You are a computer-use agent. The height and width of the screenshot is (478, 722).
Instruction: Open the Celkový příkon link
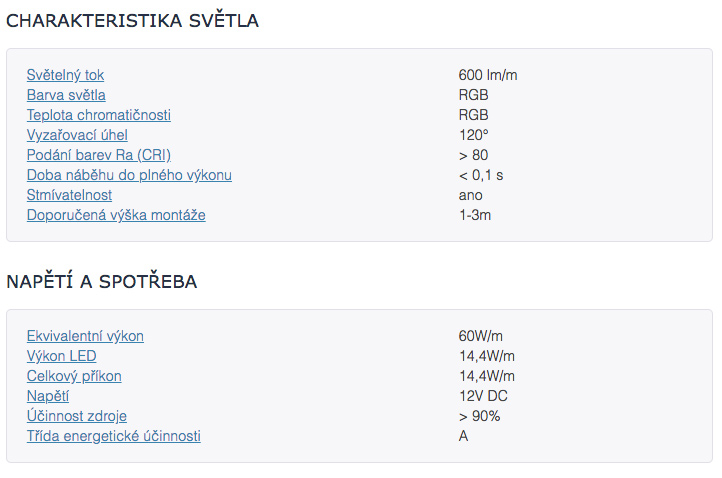click(x=74, y=376)
